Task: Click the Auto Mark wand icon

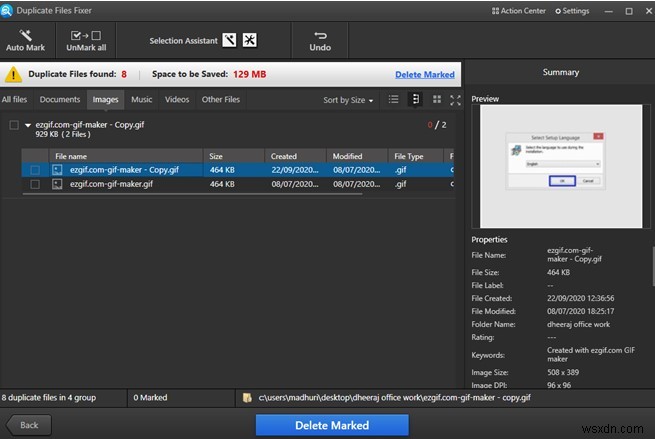Action: tap(25, 35)
